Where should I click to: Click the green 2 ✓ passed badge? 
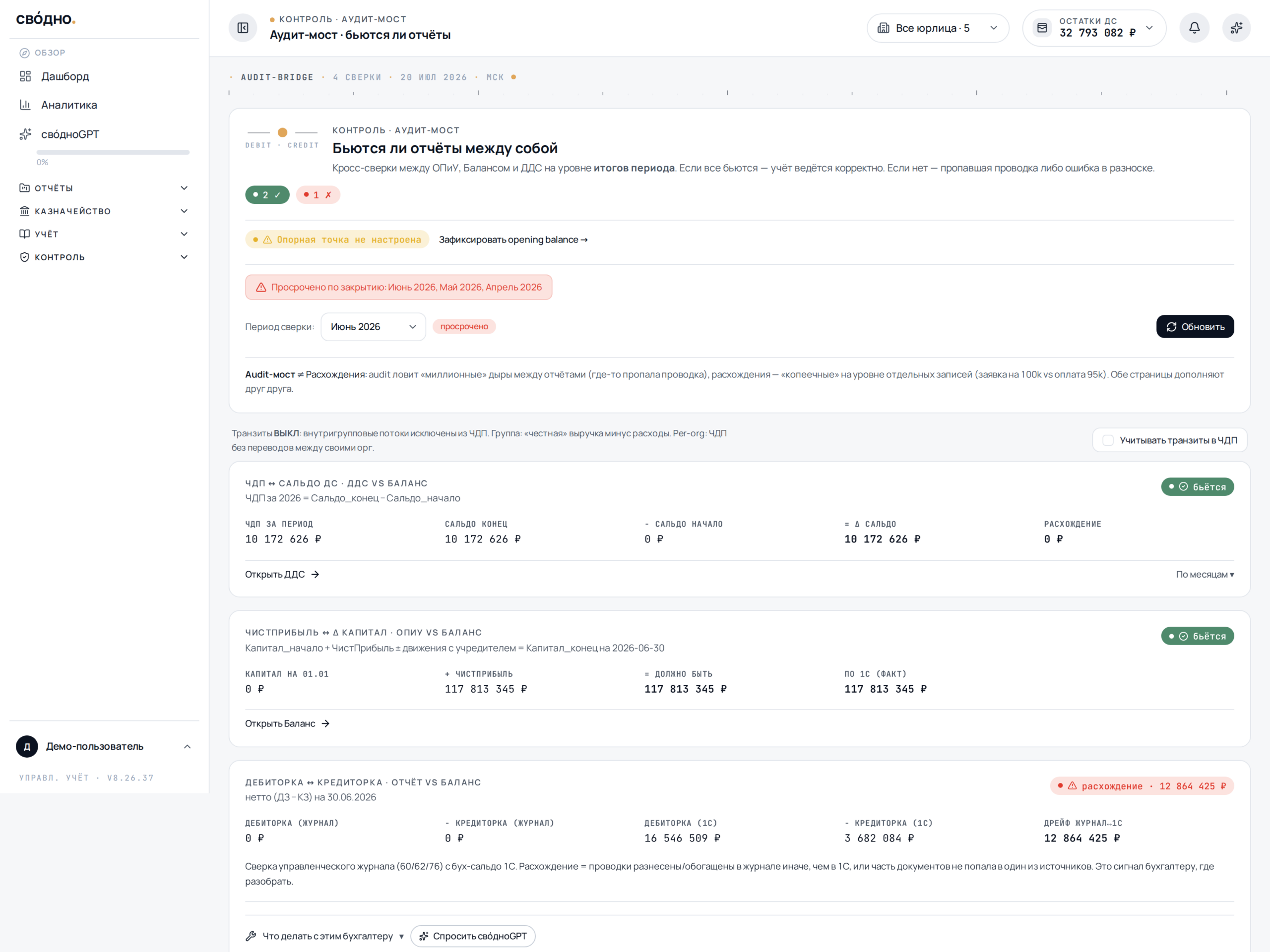(x=267, y=195)
